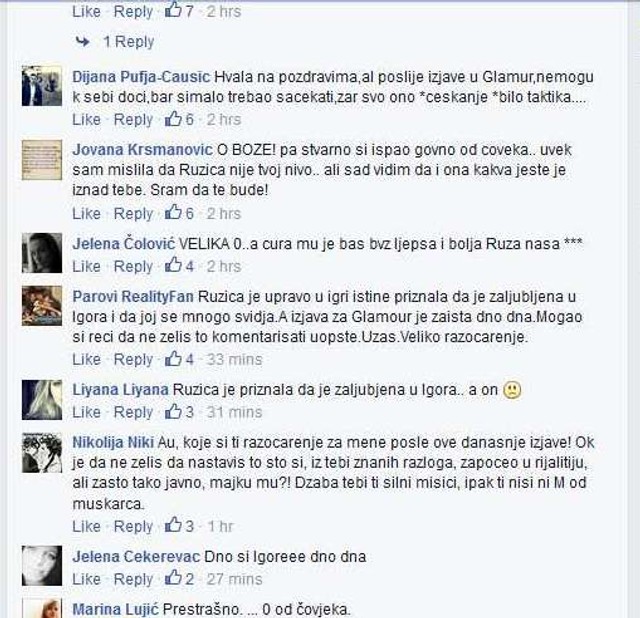Reply to Nikolija Niki's comment

point(133,526)
